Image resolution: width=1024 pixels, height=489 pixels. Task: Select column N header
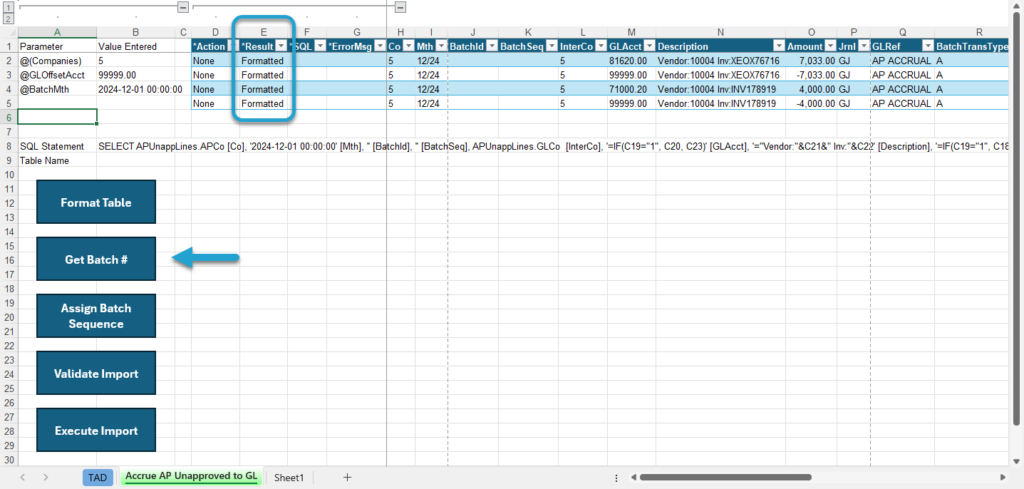click(720, 32)
